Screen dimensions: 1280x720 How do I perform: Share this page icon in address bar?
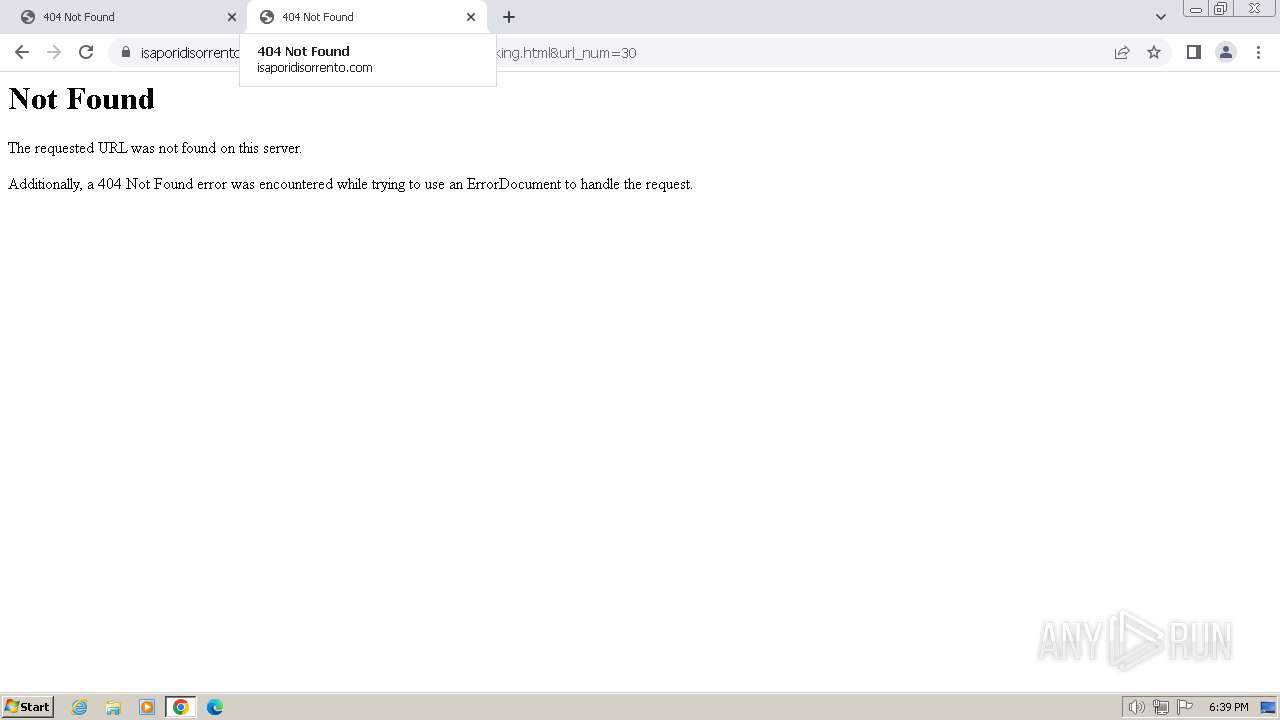(x=1122, y=52)
